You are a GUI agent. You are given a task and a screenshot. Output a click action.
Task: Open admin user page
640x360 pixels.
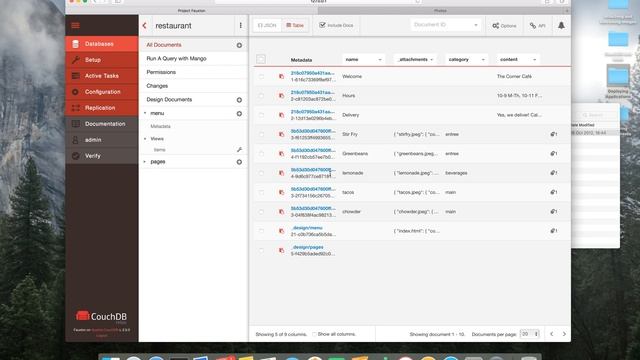click(102, 140)
